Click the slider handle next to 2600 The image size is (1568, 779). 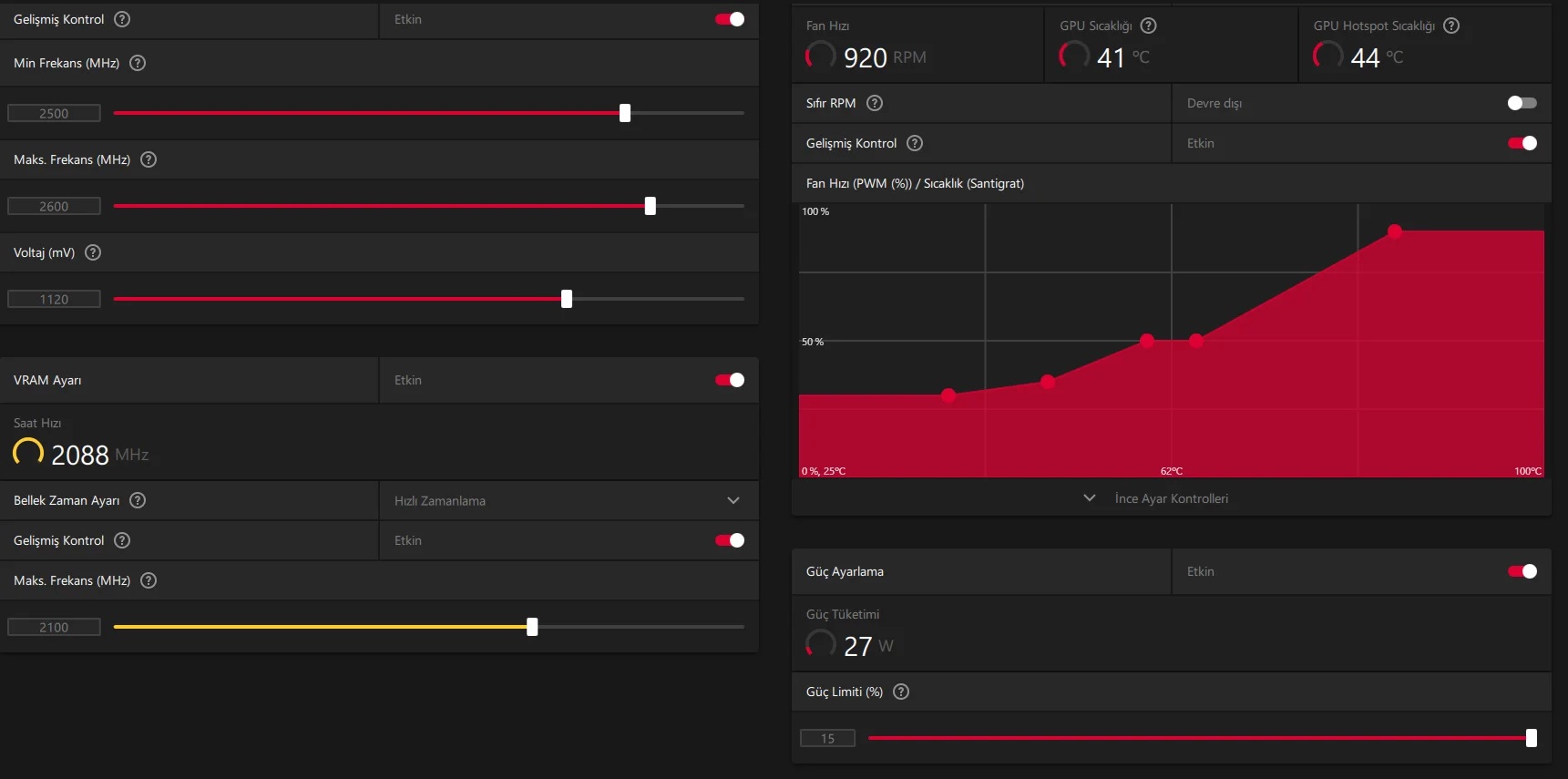coord(651,206)
